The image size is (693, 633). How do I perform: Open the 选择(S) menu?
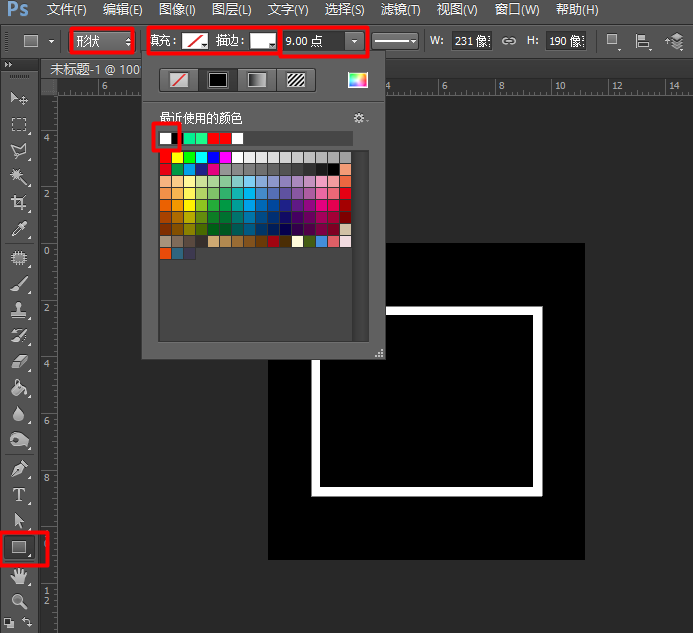pyautogui.click(x=344, y=9)
